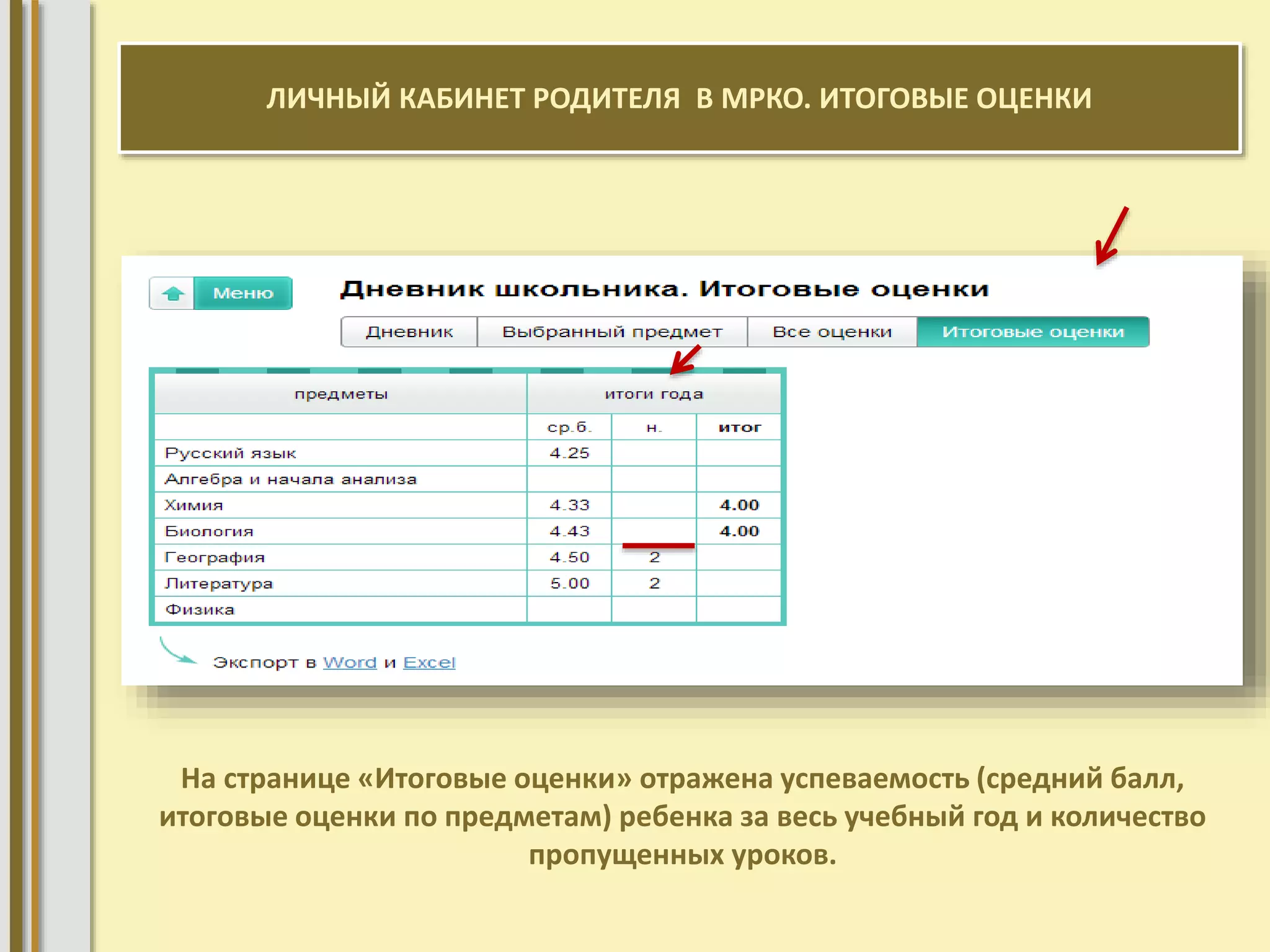Switch to the Дневник tab
This screenshot has width=1270, height=952.
coord(409,332)
